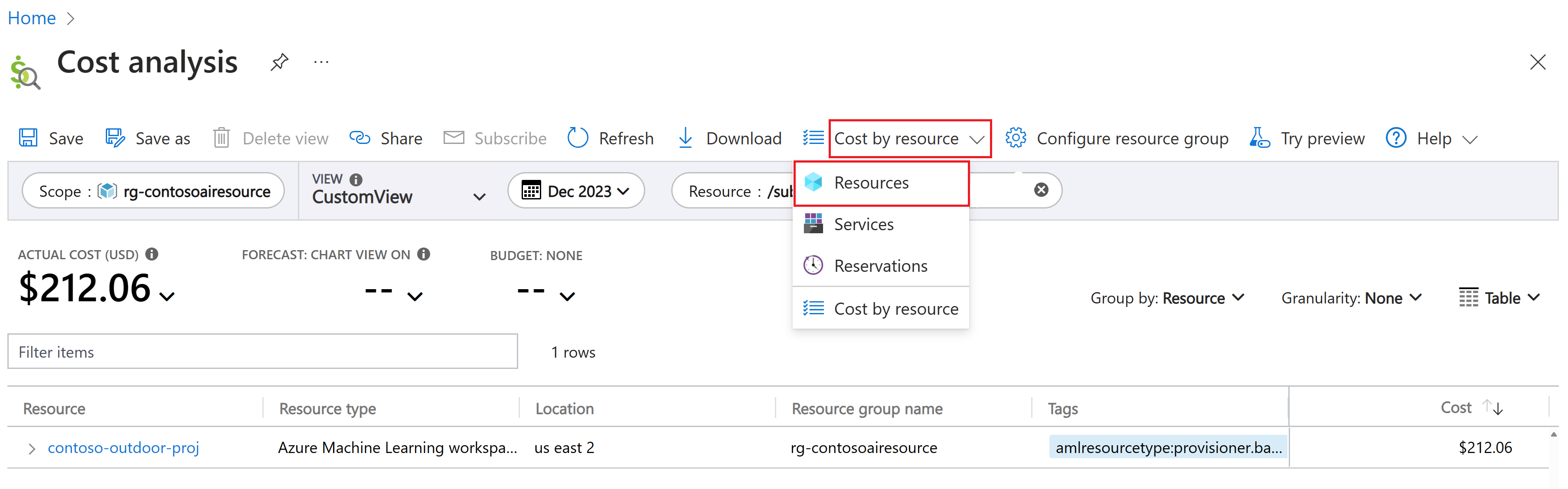Image resolution: width=1568 pixels, height=489 pixels.
Task: Expand the contoso-outdoor-proj row
Action: pos(32,448)
